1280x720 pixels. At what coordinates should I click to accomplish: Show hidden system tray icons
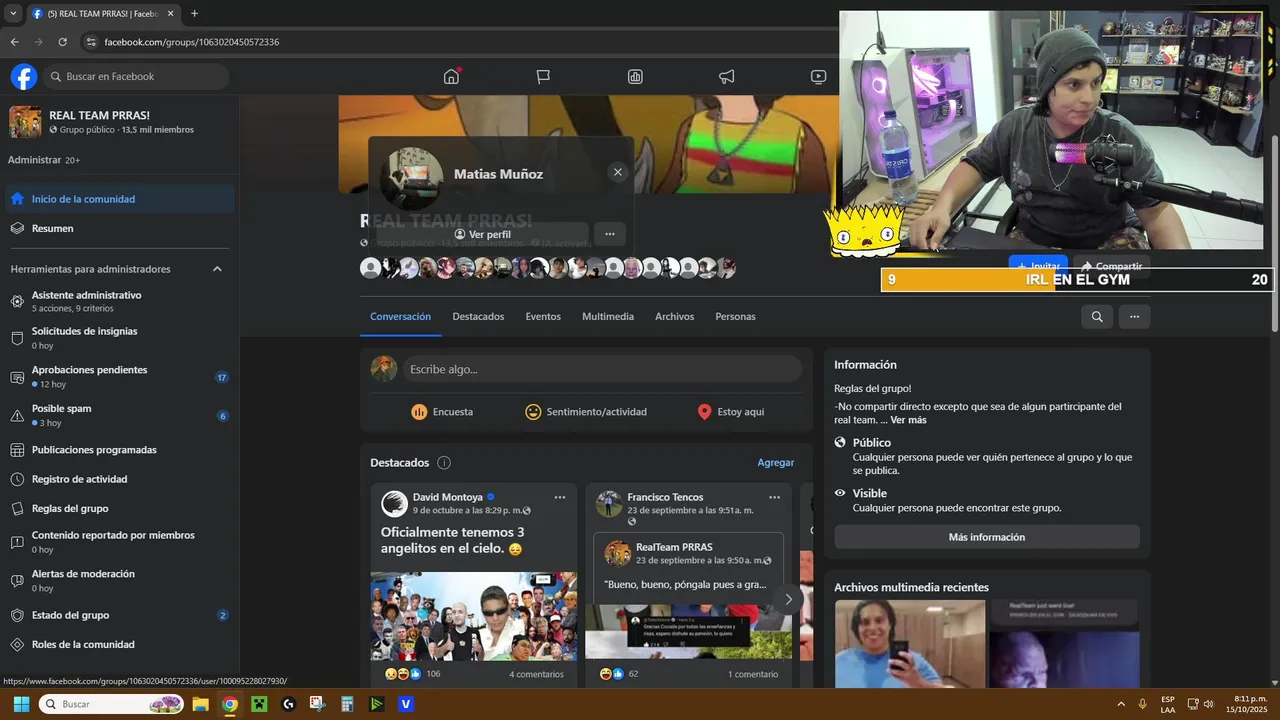pyautogui.click(x=1120, y=704)
